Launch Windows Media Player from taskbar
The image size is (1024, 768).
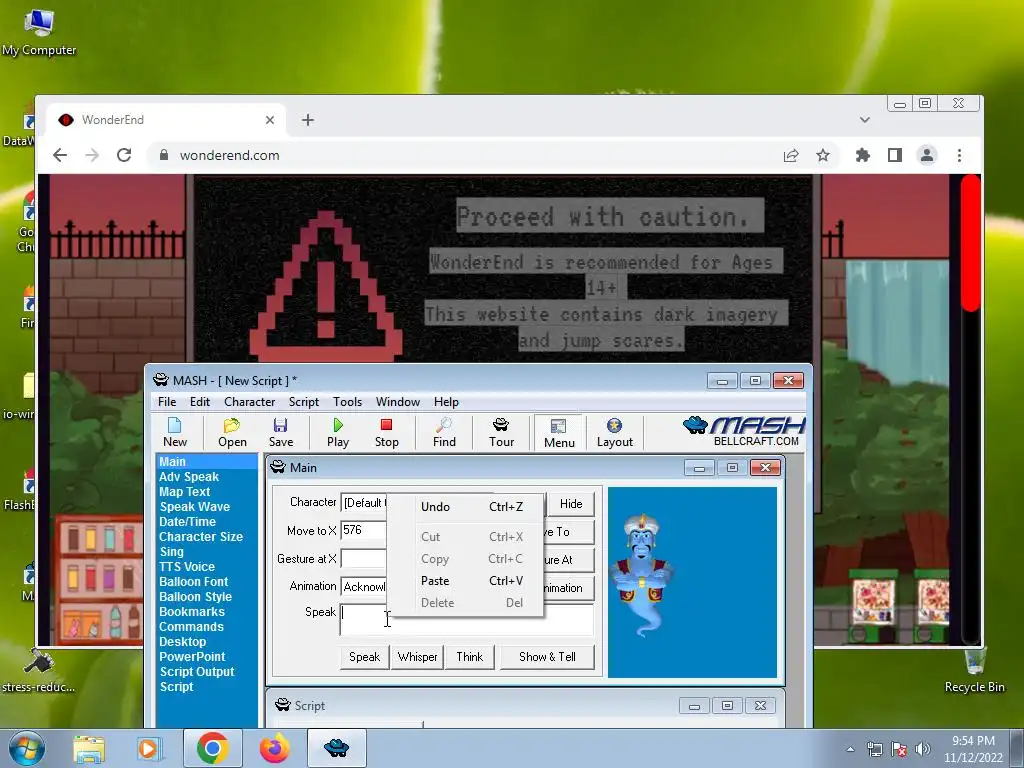(148, 748)
